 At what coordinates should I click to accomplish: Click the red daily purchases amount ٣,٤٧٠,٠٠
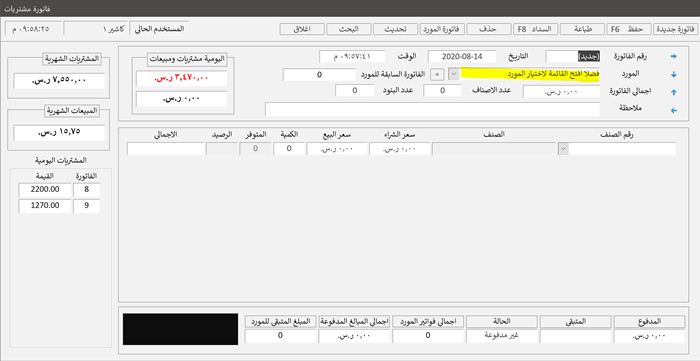pyautogui.click(x=182, y=79)
